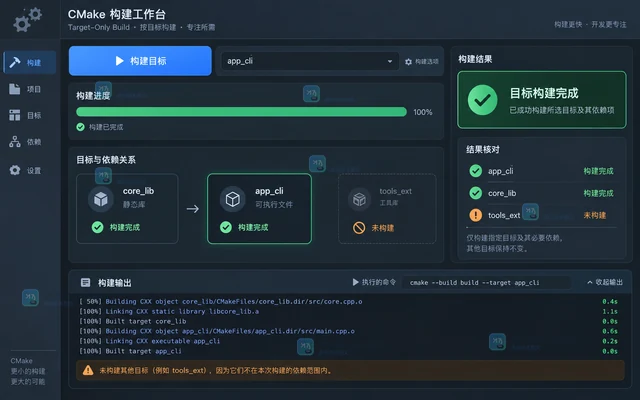Click the Building main.cpp.o output line
640x400 pixels.
coord(217,331)
